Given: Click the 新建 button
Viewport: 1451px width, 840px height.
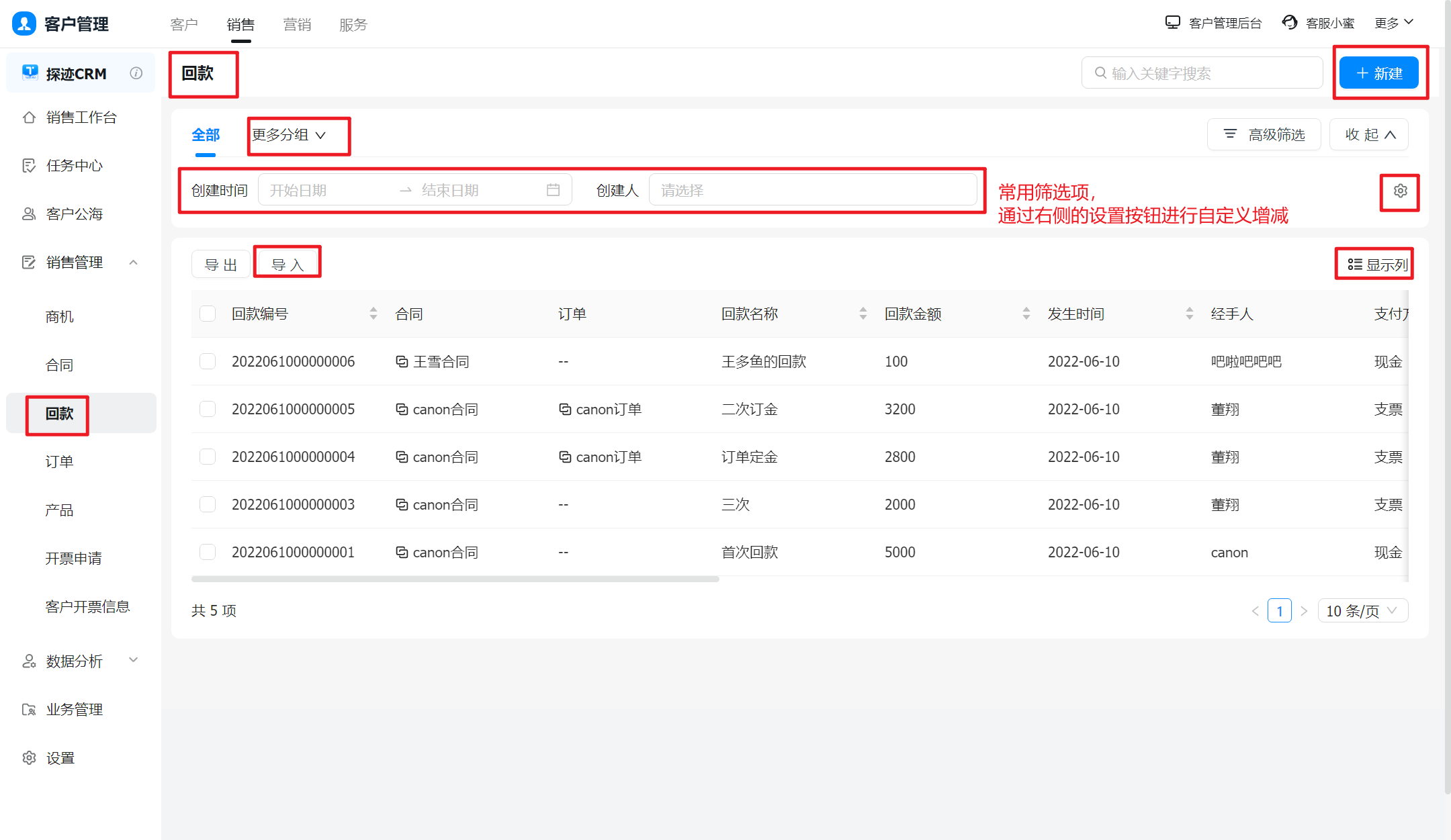Looking at the screenshot, I should pyautogui.click(x=1378, y=73).
